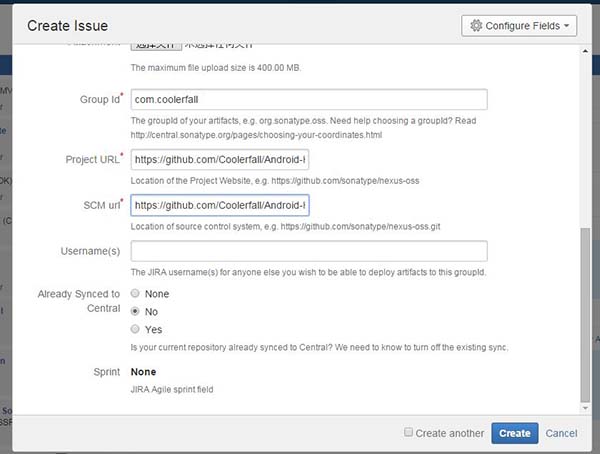Click the Sprint field value None

[x=145, y=371]
